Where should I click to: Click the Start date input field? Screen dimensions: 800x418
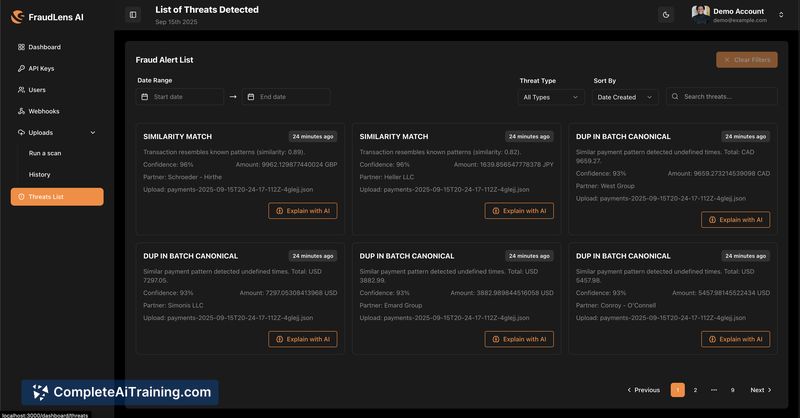coord(180,97)
